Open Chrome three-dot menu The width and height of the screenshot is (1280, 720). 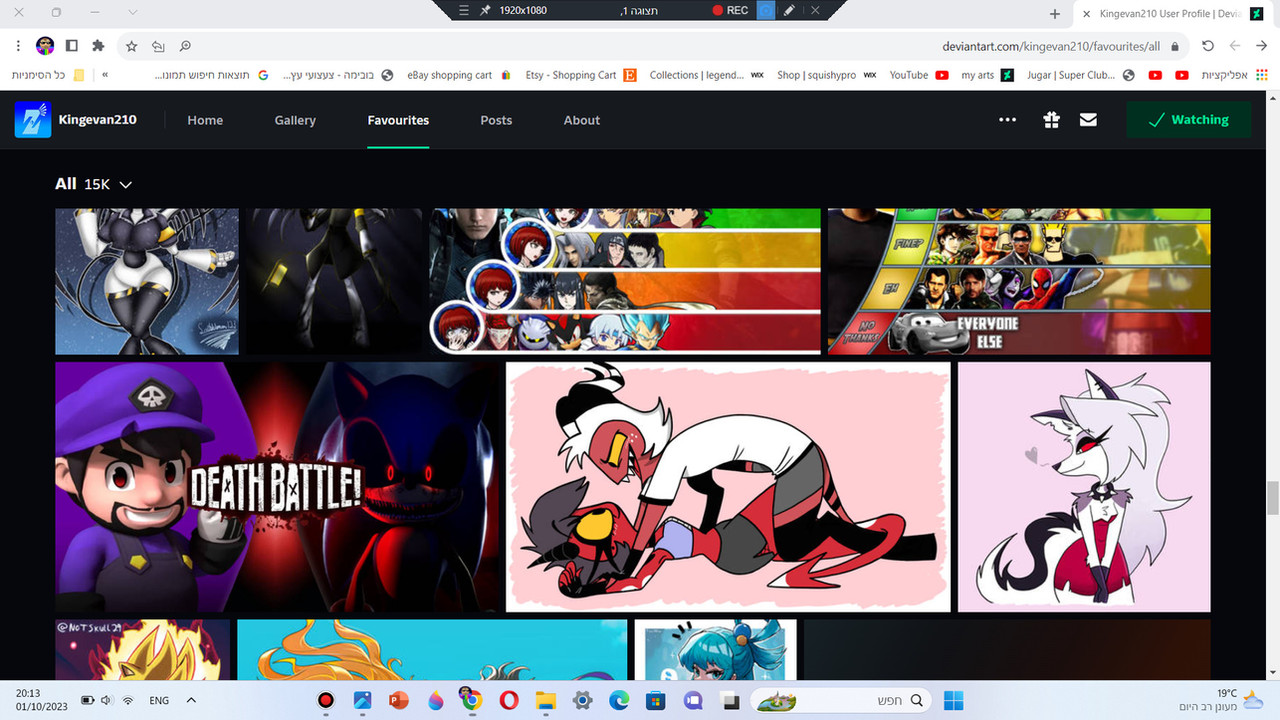coord(18,46)
